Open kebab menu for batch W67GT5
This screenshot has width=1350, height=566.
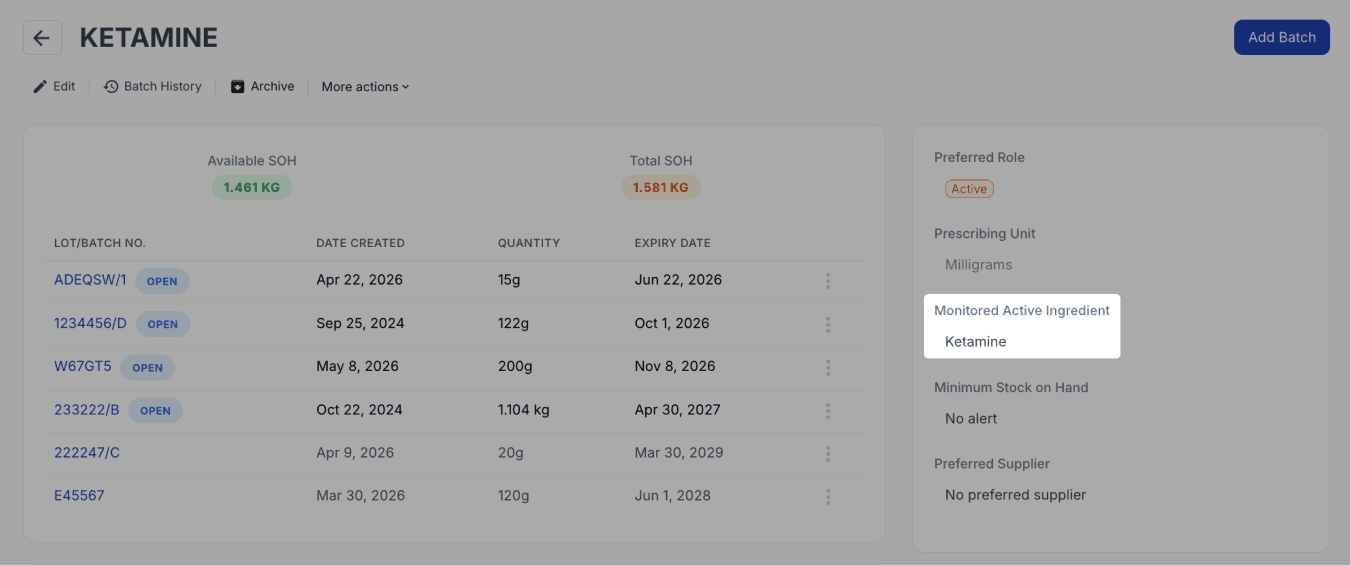click(x=828, y=367)
